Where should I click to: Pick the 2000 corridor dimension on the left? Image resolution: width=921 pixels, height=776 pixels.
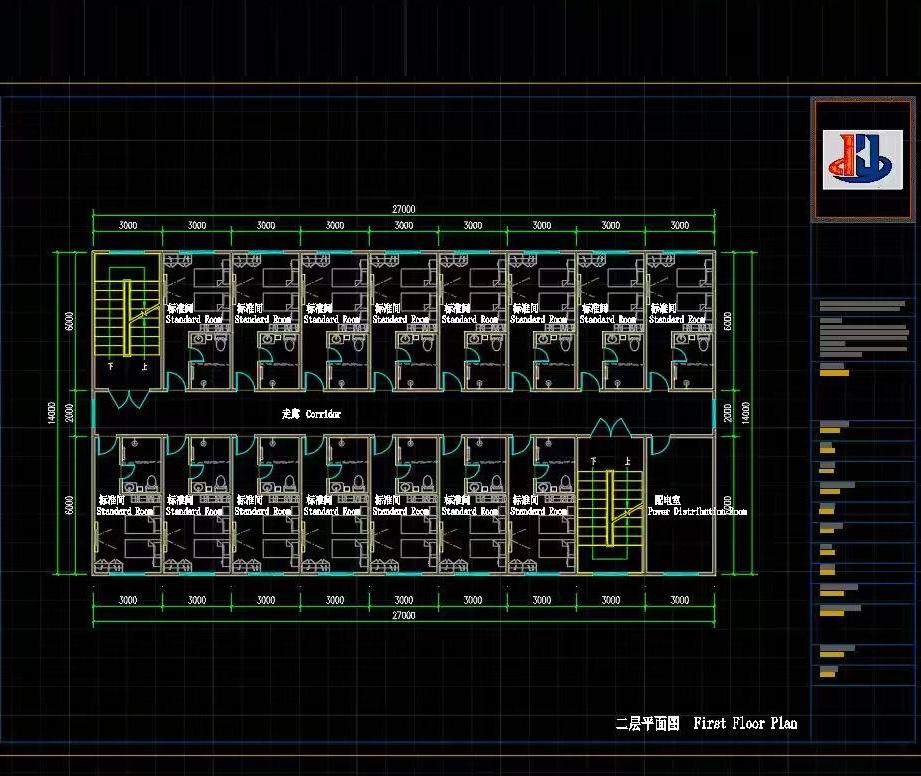click(x=69, y=412)
